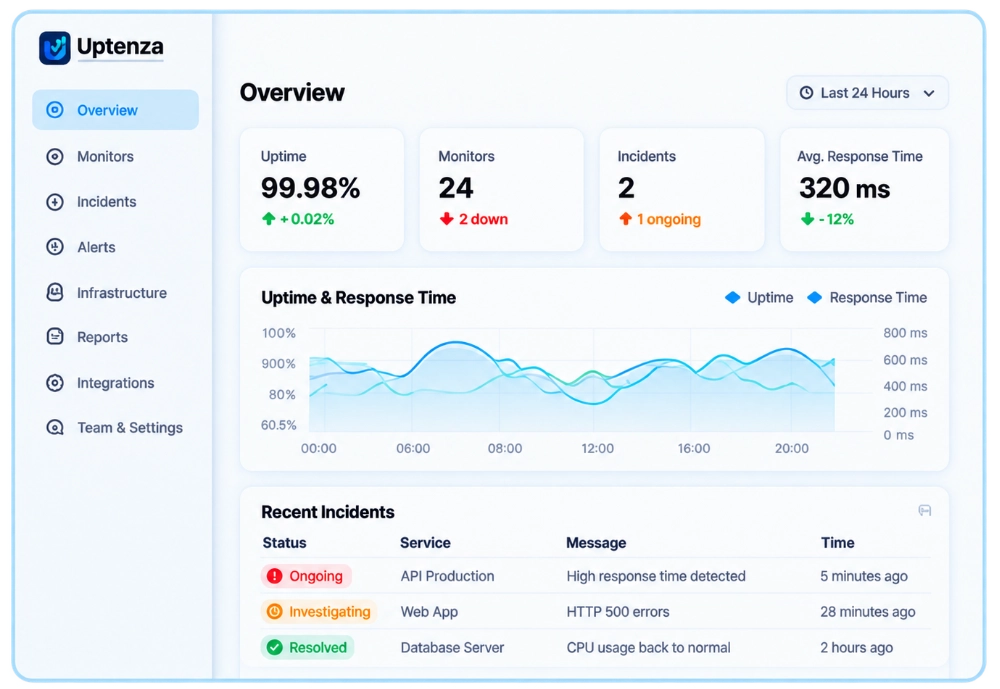
Task: Click the red down arrow beside 2 down
Action: [446, 219]
